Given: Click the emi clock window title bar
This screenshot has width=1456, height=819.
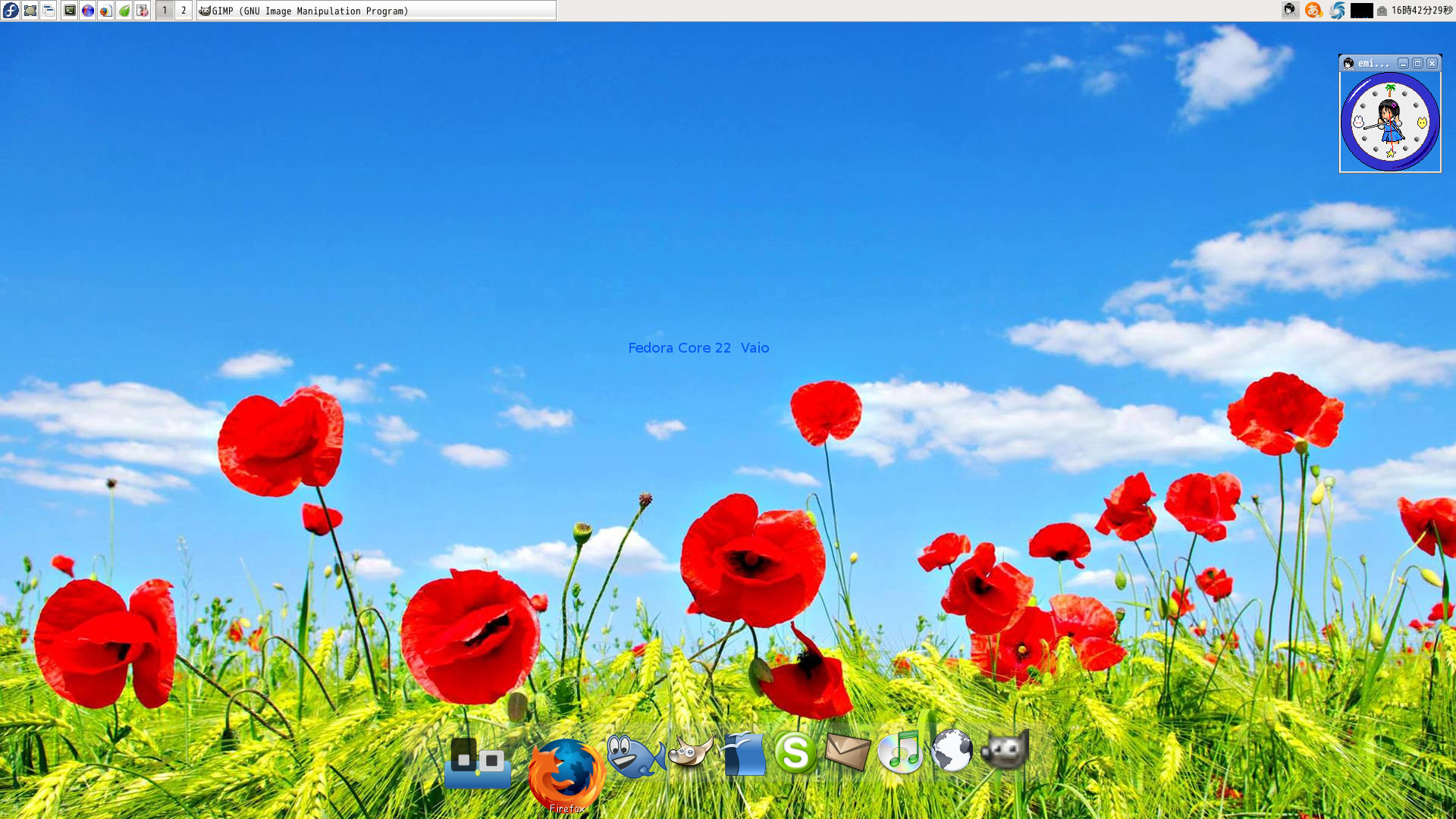Looking at the screenshot, I should [x=1390, y=63].
